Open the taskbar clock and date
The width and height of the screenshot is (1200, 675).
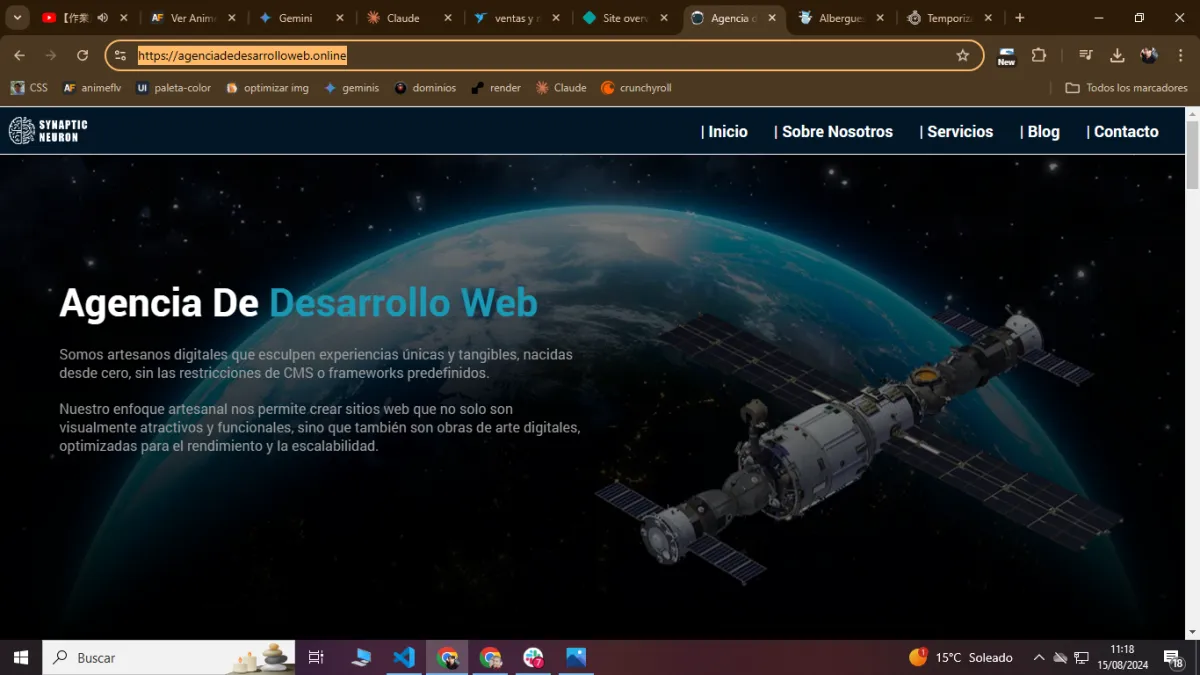click(x=1122, y=658)
